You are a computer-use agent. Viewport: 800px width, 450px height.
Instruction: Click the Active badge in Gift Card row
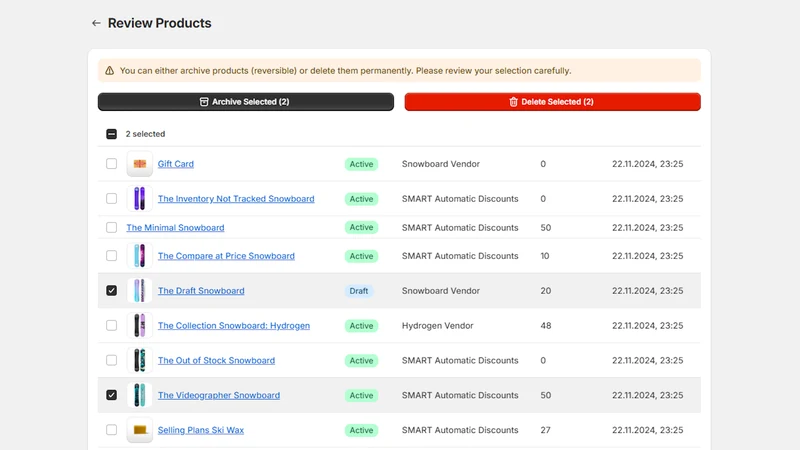tap(361, 164)
